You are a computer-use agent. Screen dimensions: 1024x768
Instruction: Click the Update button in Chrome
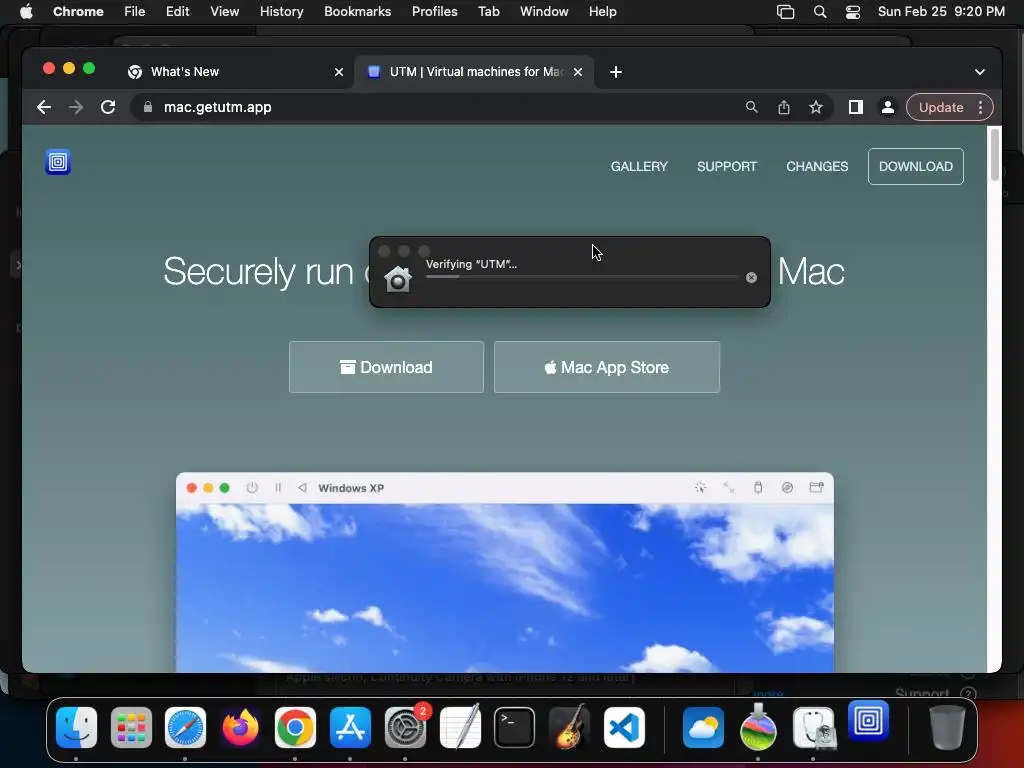point(940,107)
